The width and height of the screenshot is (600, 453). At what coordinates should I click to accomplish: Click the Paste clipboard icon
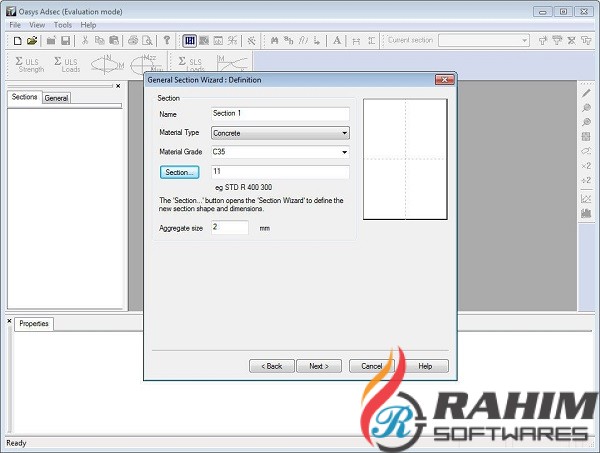tap(114, 40)
